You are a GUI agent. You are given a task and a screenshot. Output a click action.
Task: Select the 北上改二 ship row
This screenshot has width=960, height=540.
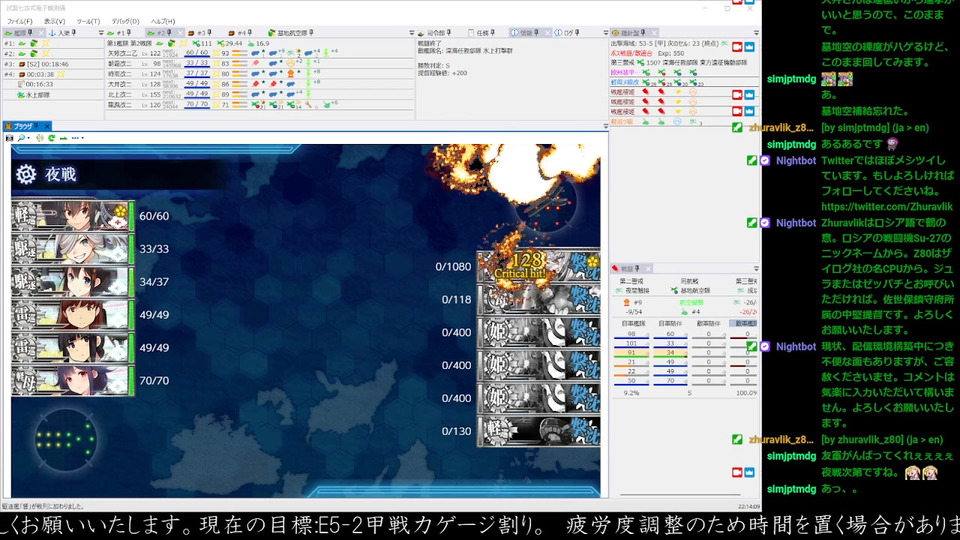point(260,94)
